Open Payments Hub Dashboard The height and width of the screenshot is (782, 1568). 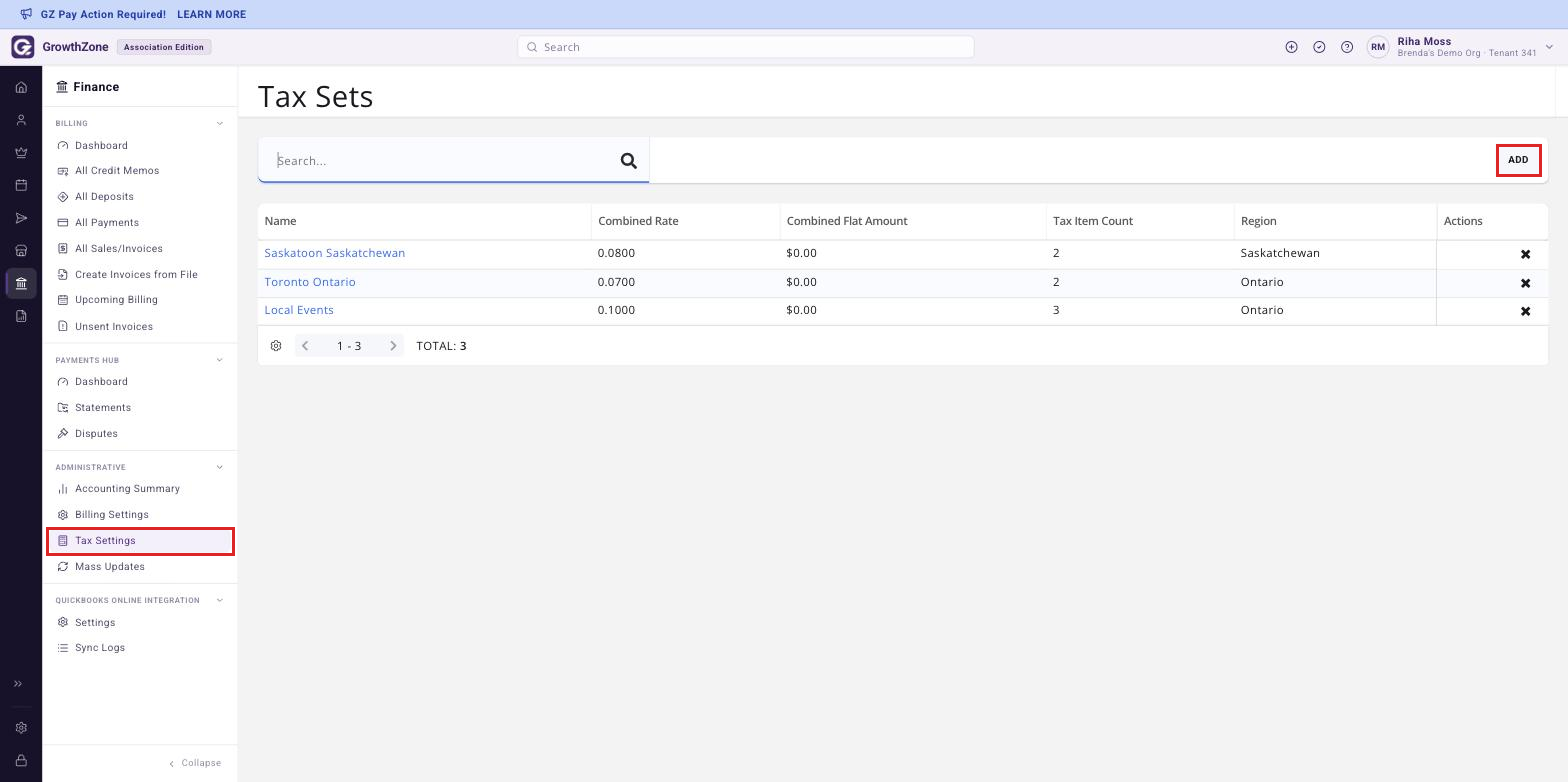(140, 382)
